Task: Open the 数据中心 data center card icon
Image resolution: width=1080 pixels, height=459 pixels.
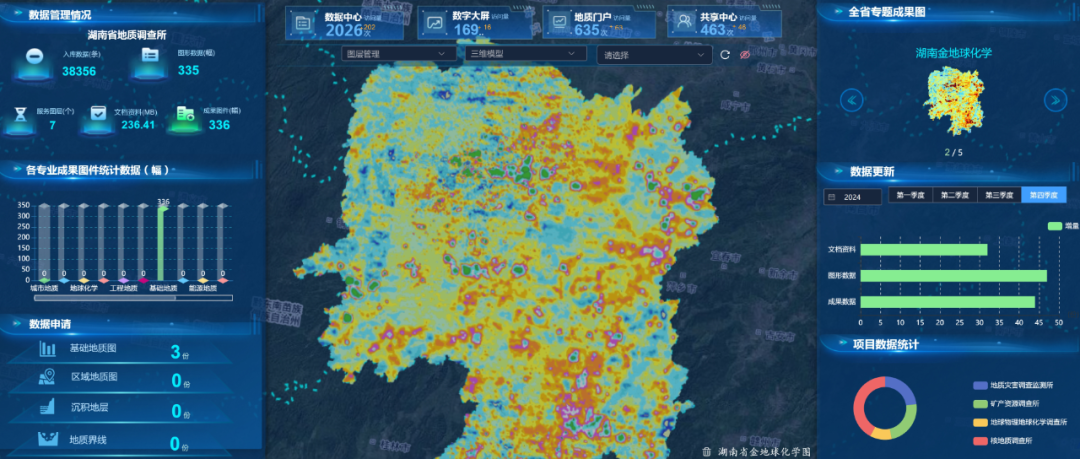Action: tap(304, 21)
